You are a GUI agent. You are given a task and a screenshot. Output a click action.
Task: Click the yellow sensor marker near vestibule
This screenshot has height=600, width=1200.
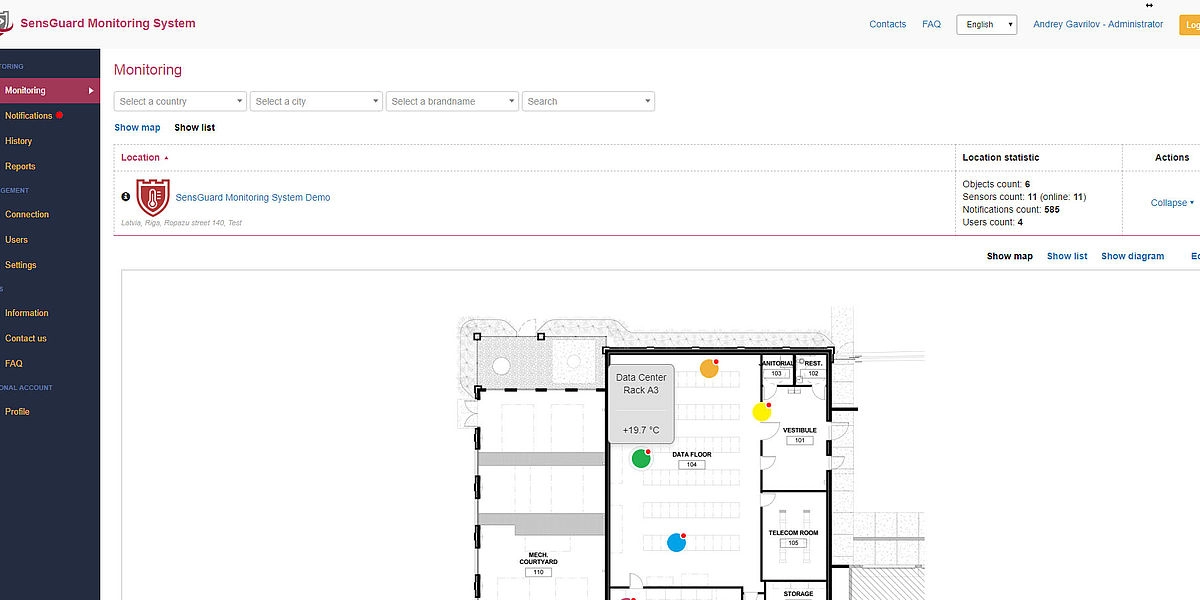(762, 412)
